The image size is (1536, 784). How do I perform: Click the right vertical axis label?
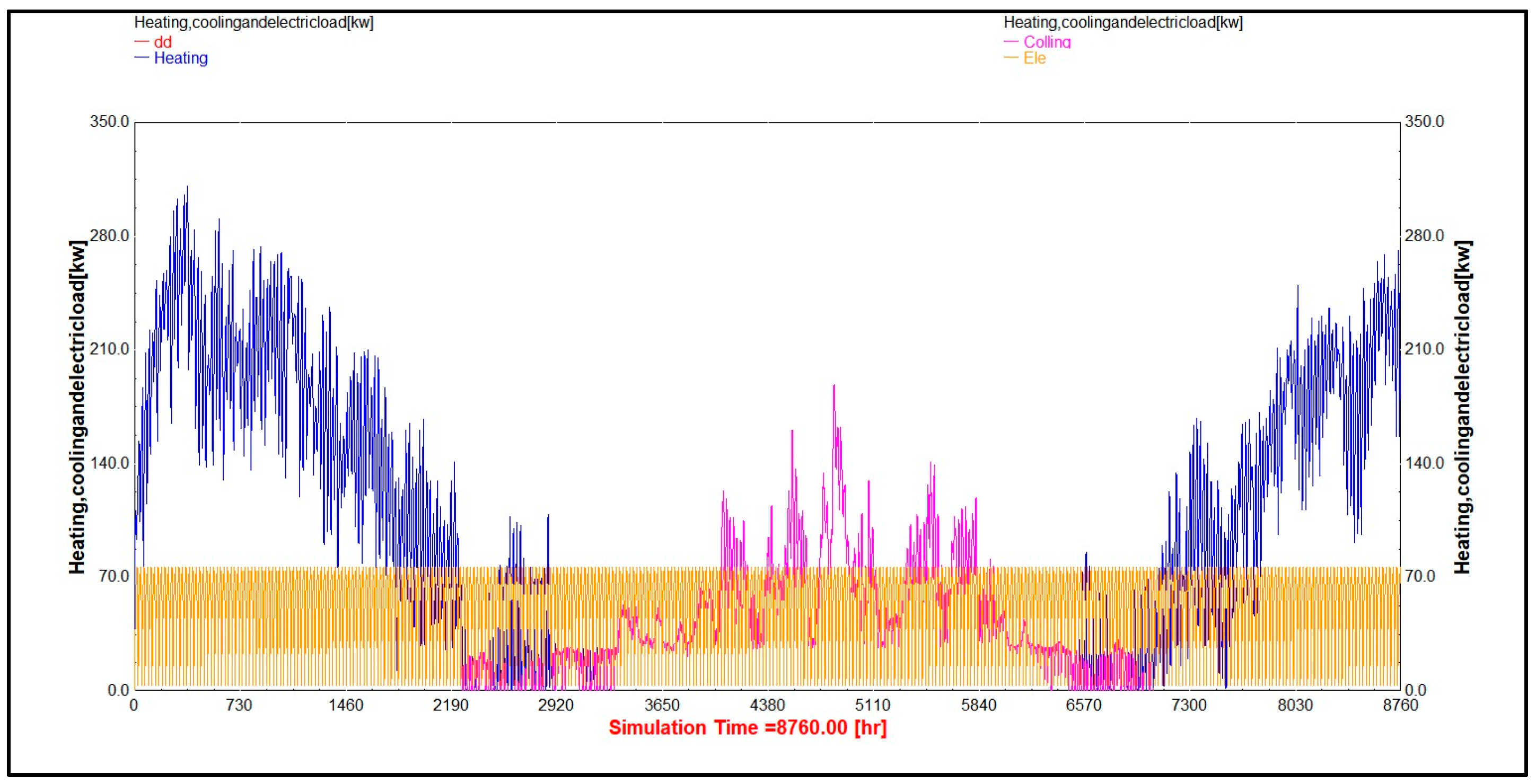pos(1462,407)
